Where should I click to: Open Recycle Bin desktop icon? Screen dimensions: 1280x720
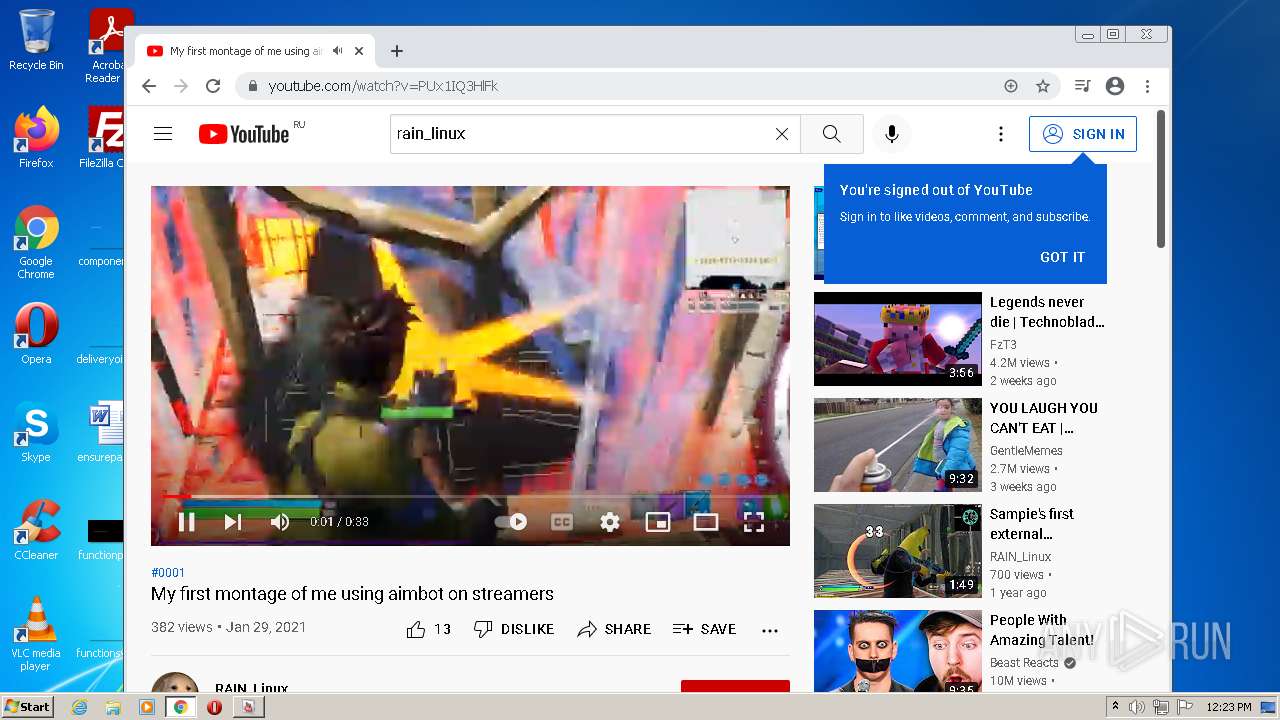point(36,40)
